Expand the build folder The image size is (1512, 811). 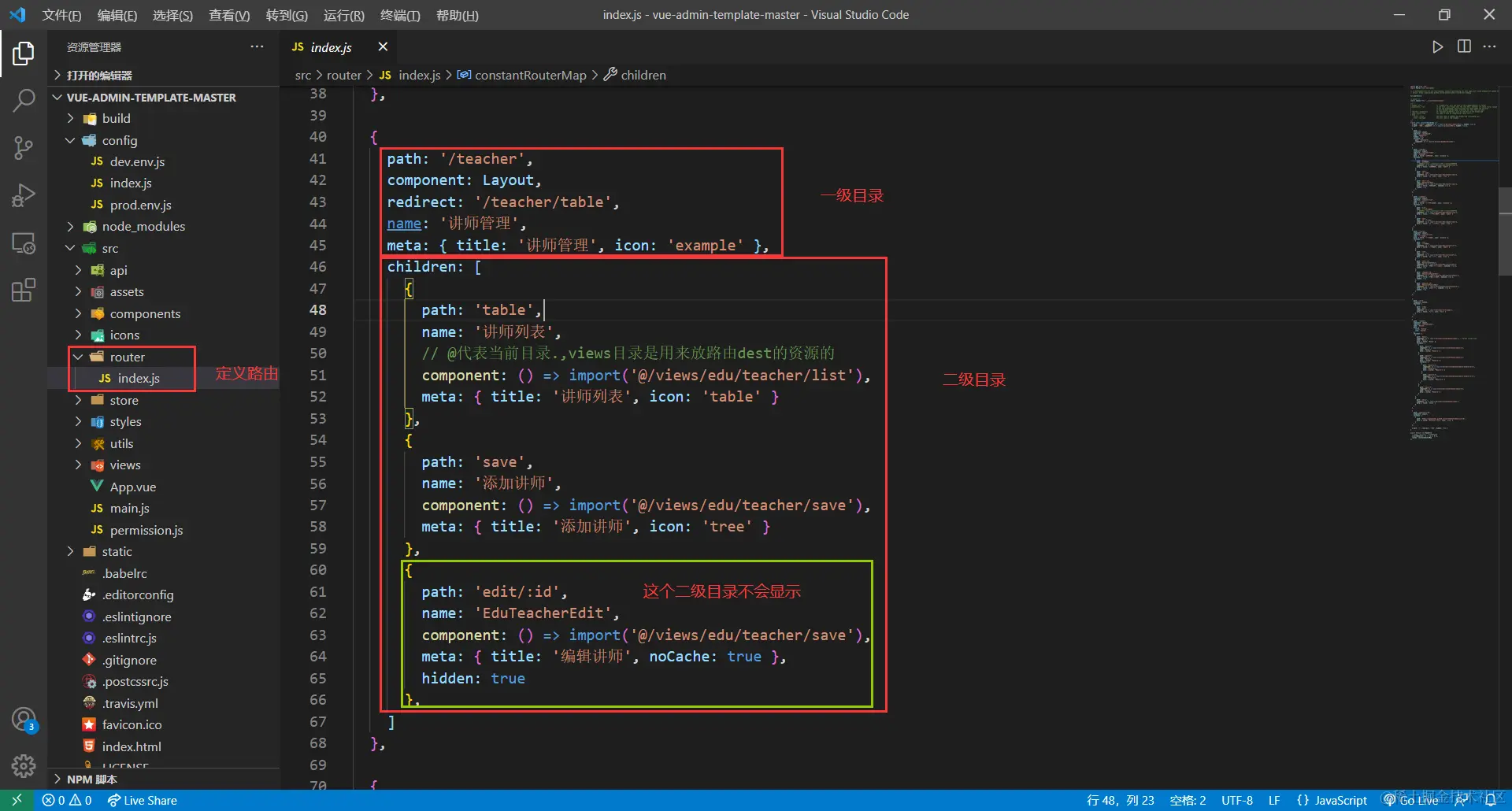pos(163,118)
